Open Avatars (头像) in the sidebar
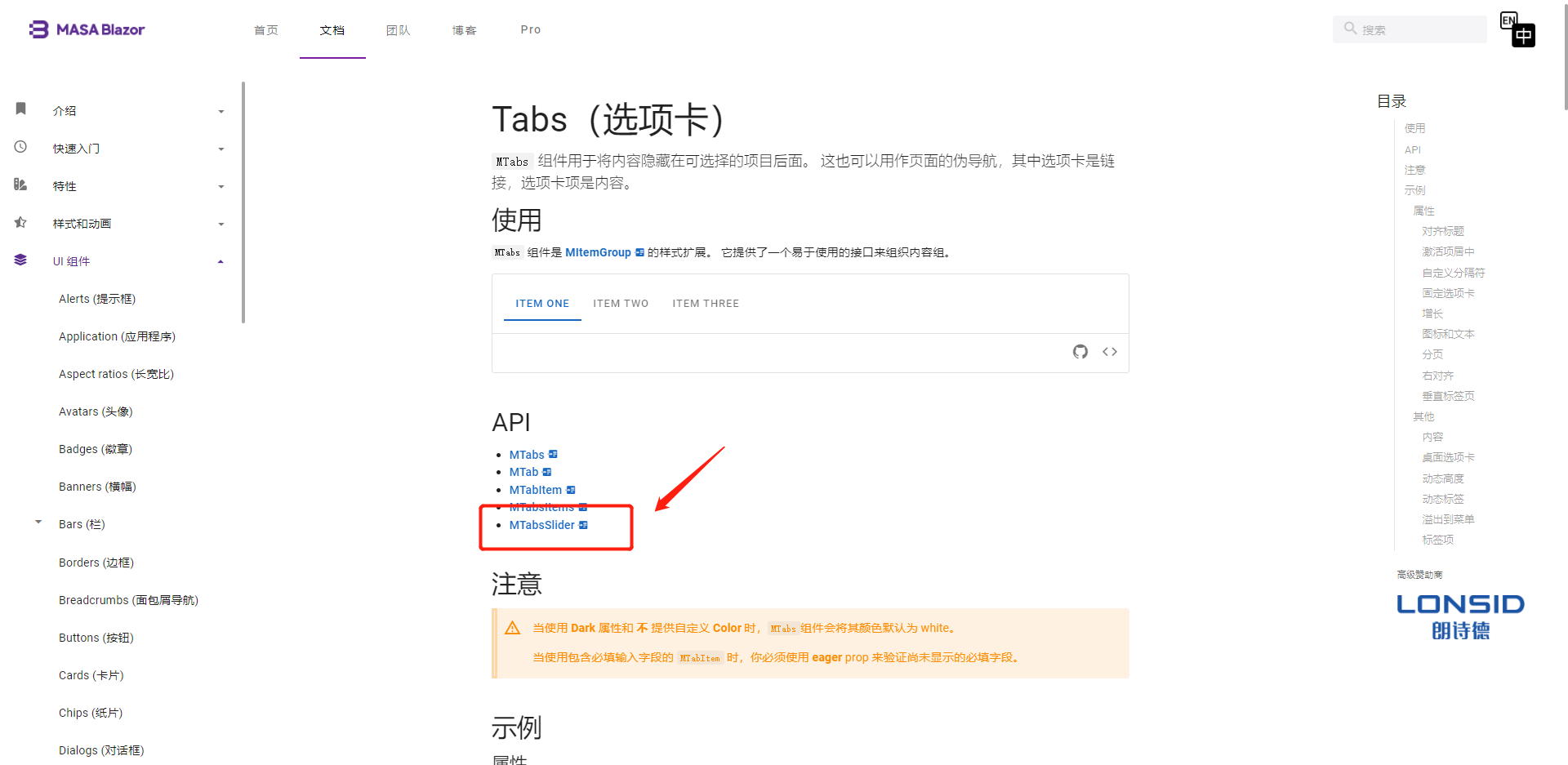The image size is (1568, 765). [x=96, y=411]
